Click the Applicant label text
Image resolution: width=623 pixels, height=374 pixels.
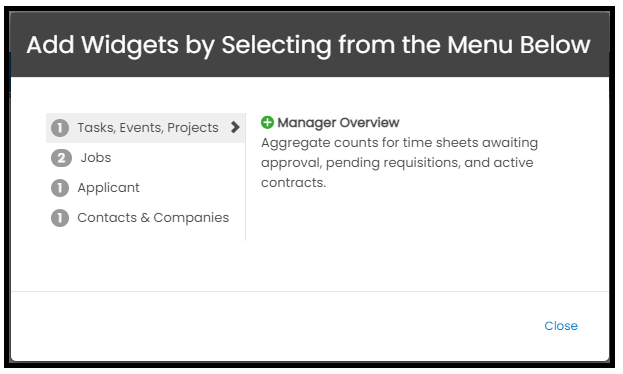pyautogui.click(x=108, y=188)
